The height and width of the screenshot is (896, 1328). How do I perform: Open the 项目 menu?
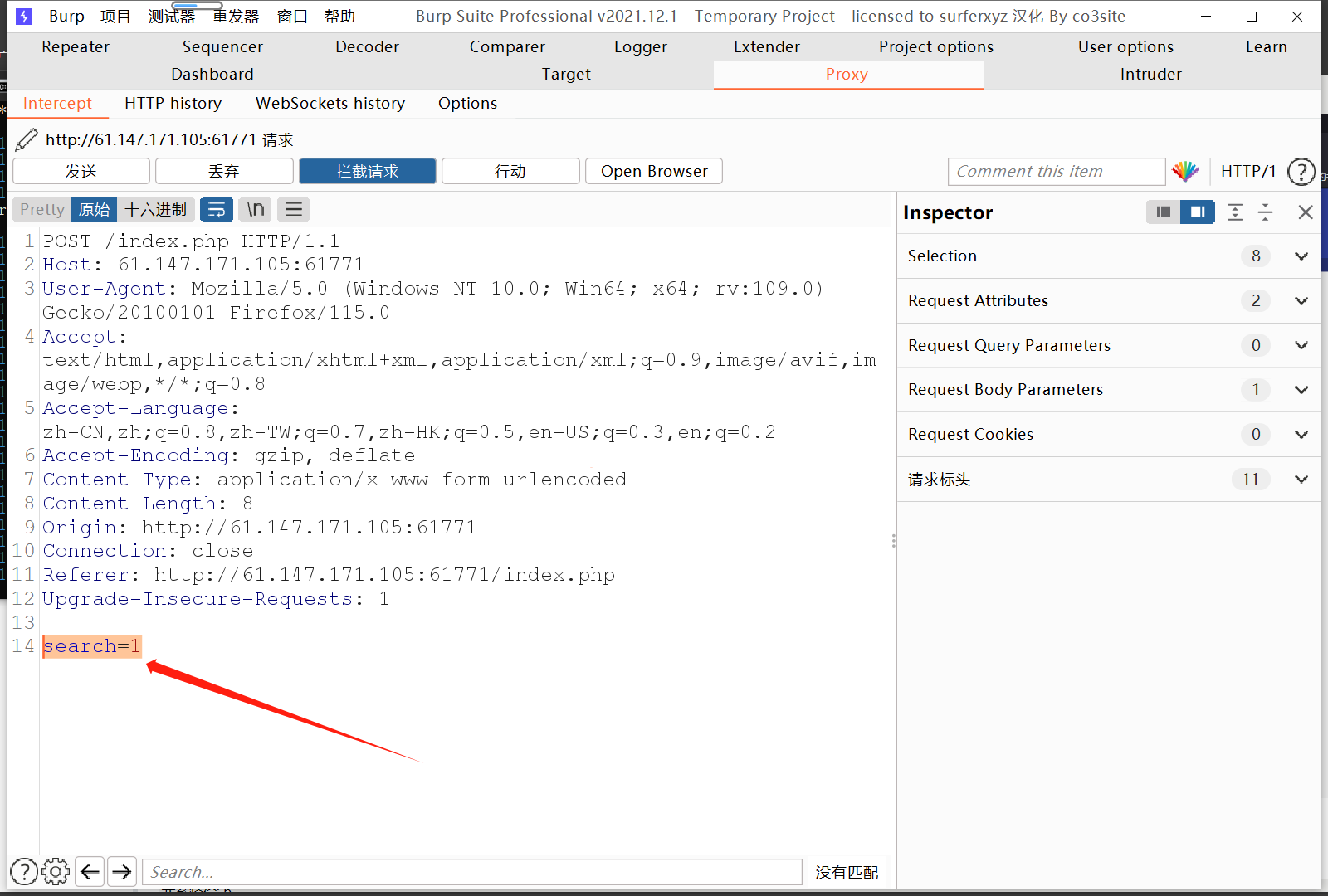(x=115, y=16)
